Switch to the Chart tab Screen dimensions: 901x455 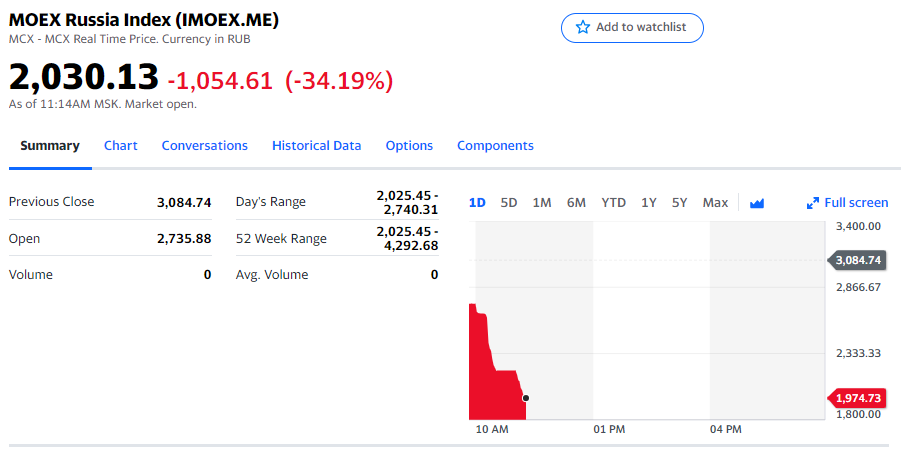pos(121,146)
